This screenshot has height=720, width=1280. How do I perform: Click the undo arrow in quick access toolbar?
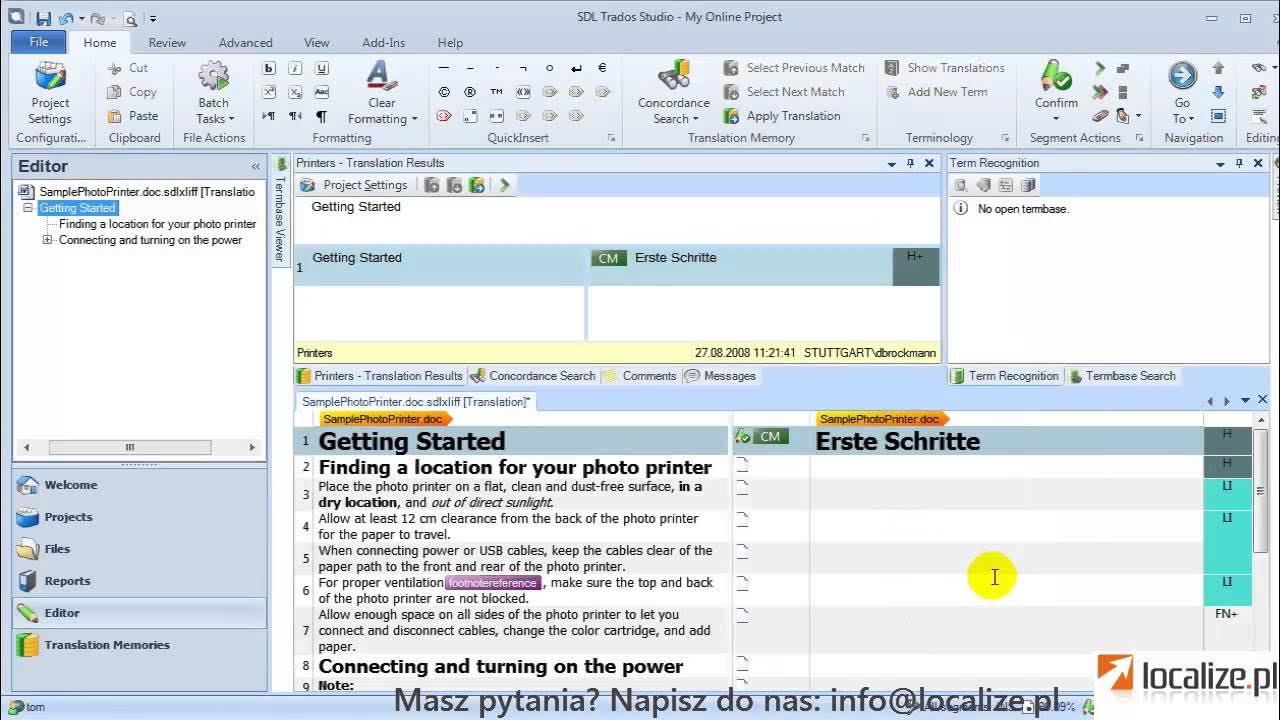65,18
